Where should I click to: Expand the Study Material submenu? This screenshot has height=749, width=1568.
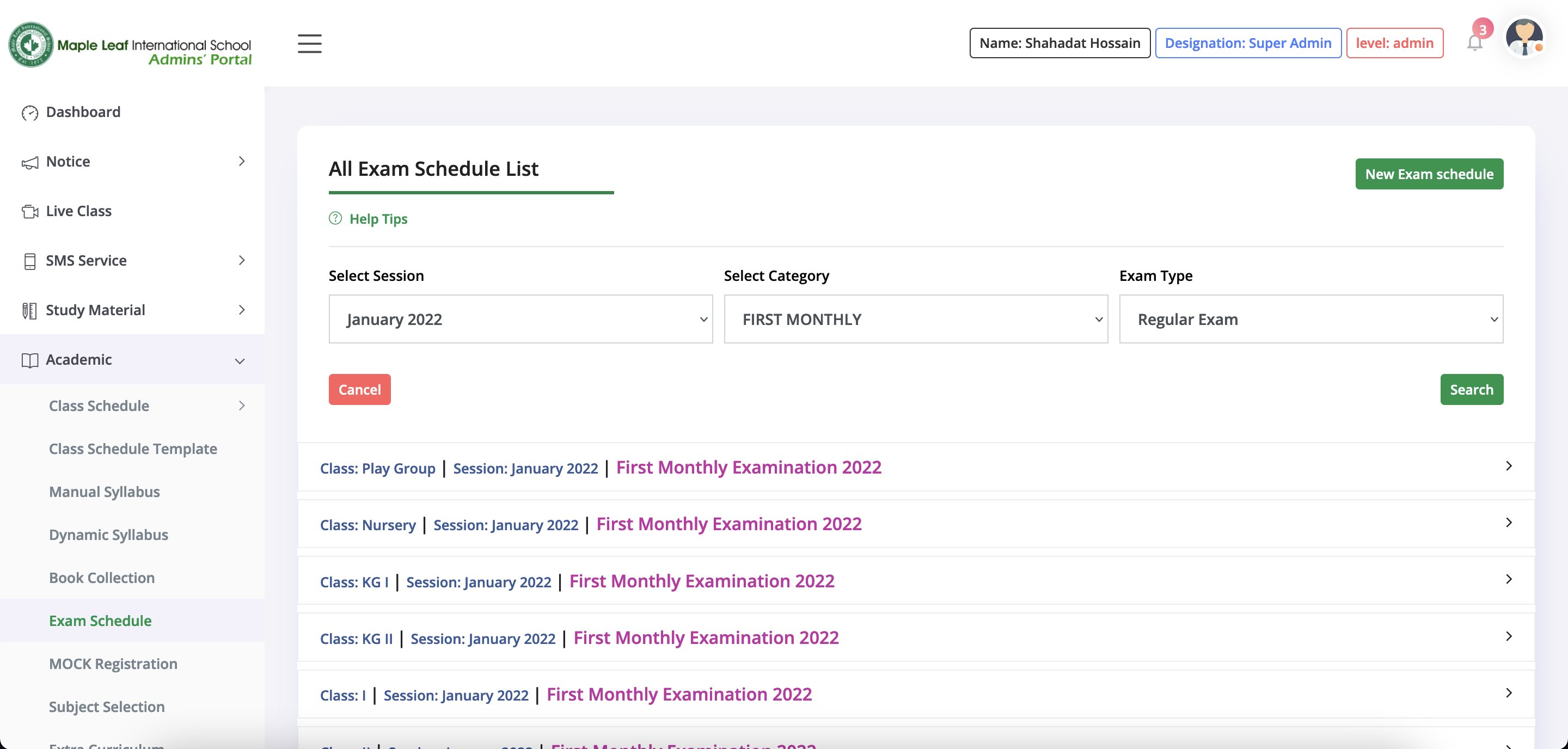click(242, 310)
